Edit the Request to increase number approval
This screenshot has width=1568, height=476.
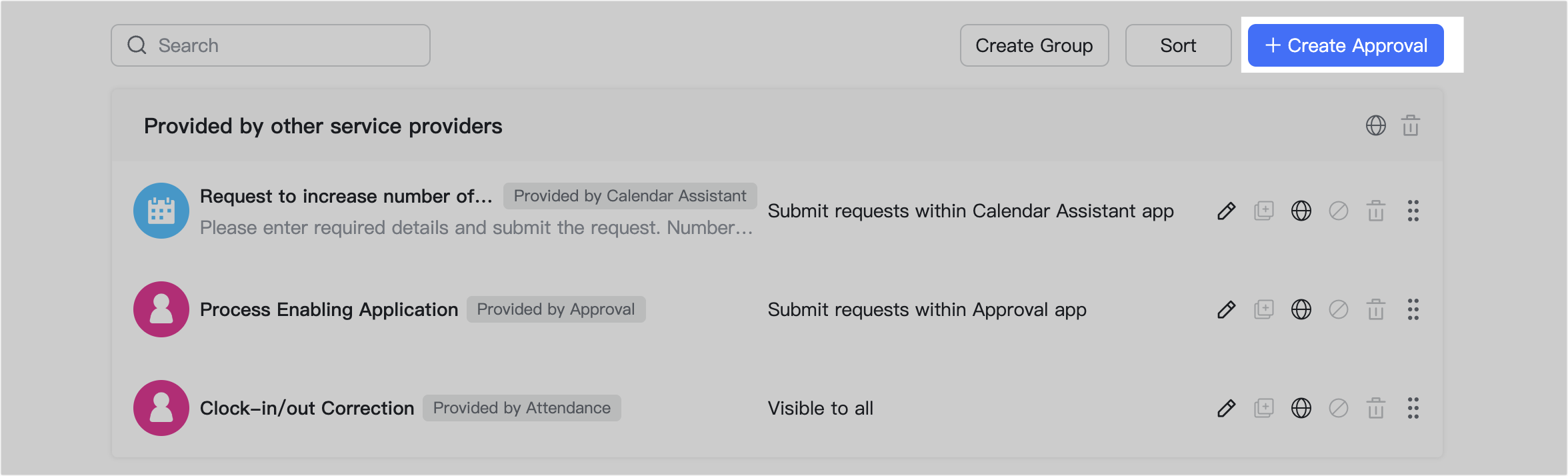[1226, 211]
